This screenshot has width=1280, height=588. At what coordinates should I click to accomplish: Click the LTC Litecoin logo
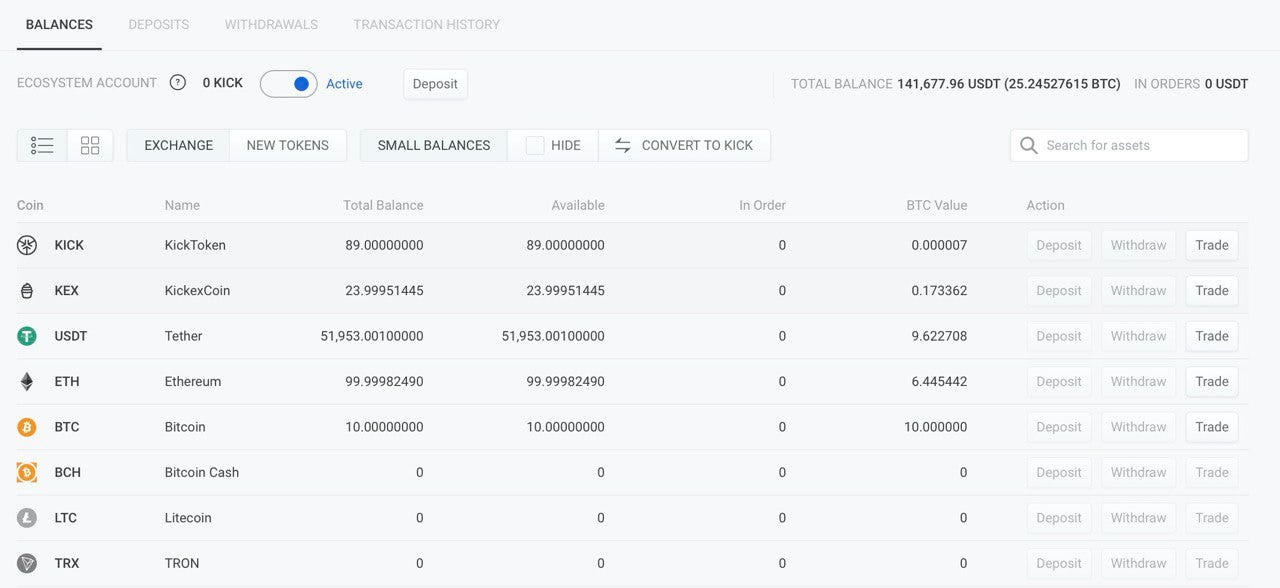(x=27, y=518)
